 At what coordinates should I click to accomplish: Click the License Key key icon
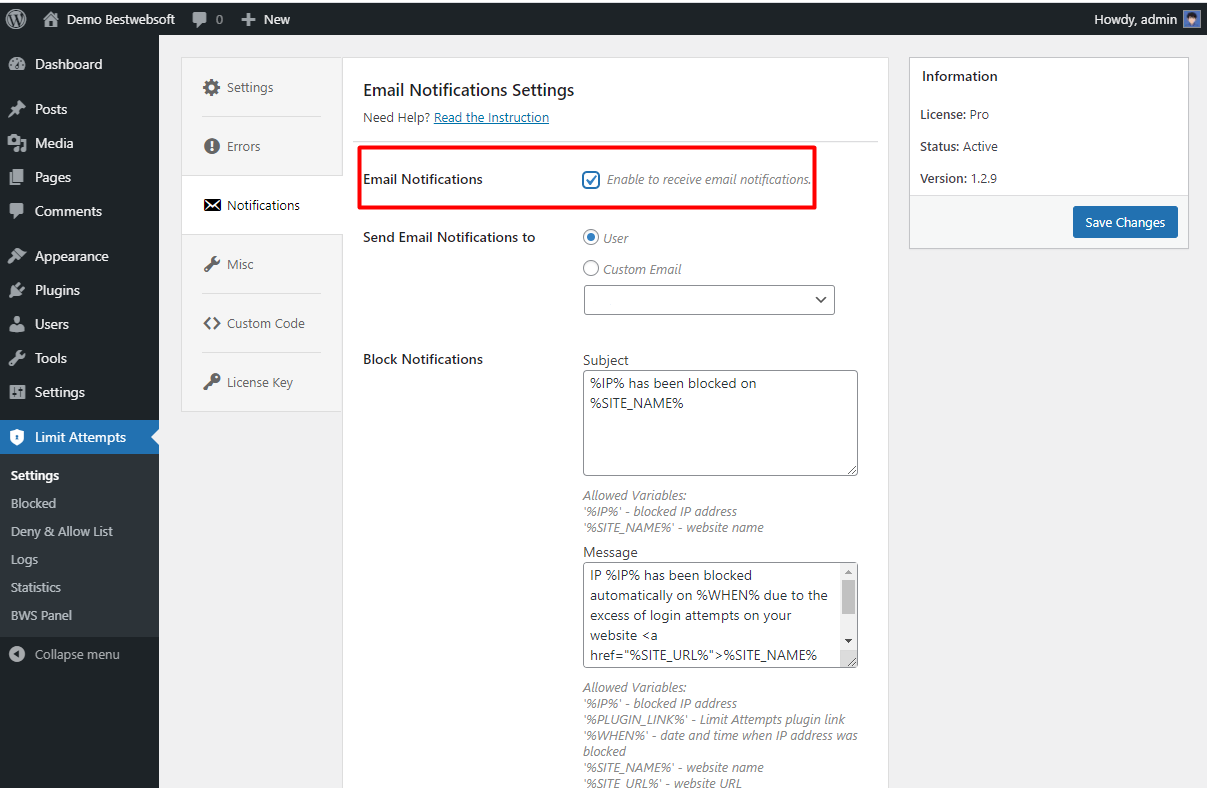(x=211, y=382)
